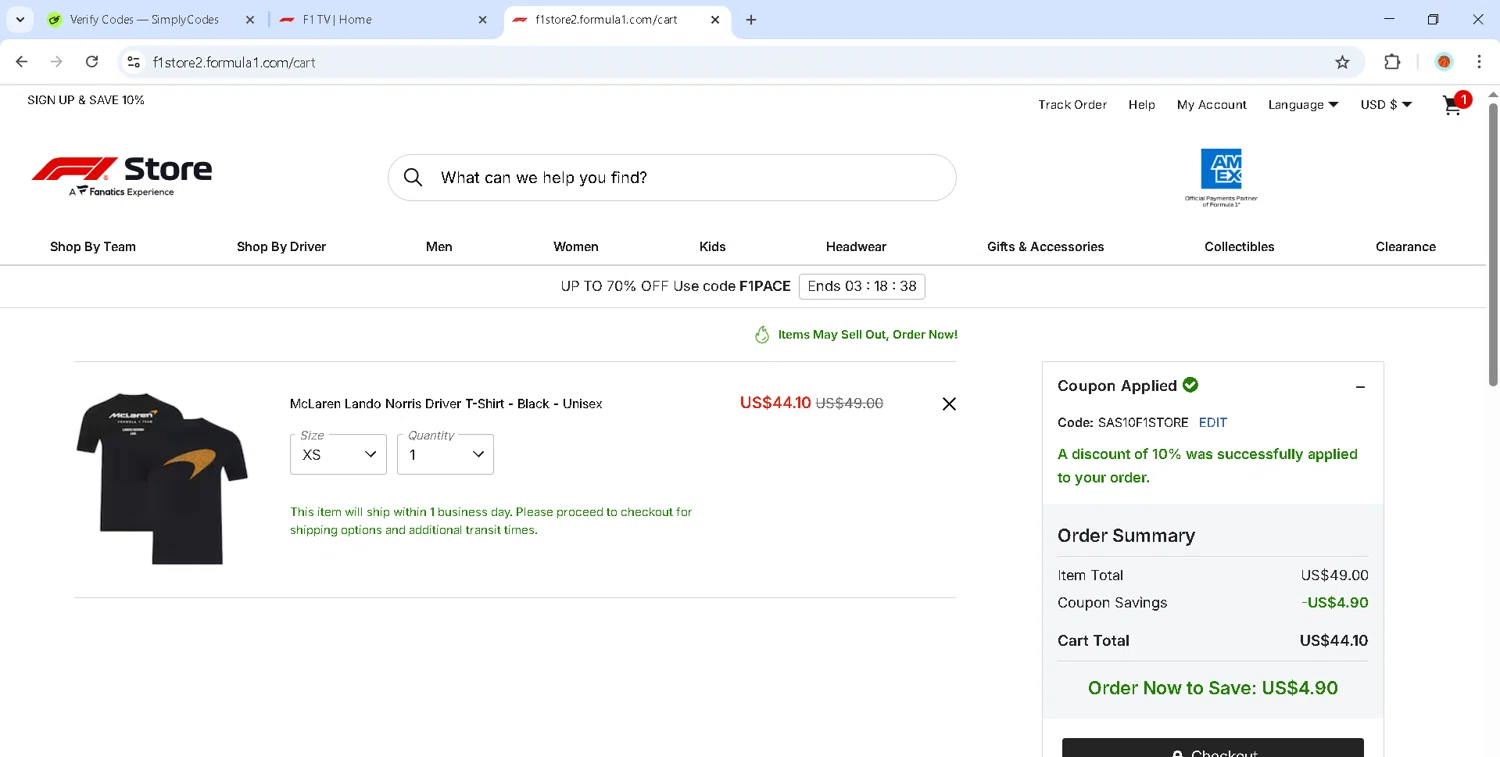Screen dimensions: 1500x757
Task: Click the Coupon Applied green checkmark
Action: pyautogui.click(x=1190, y=385)
